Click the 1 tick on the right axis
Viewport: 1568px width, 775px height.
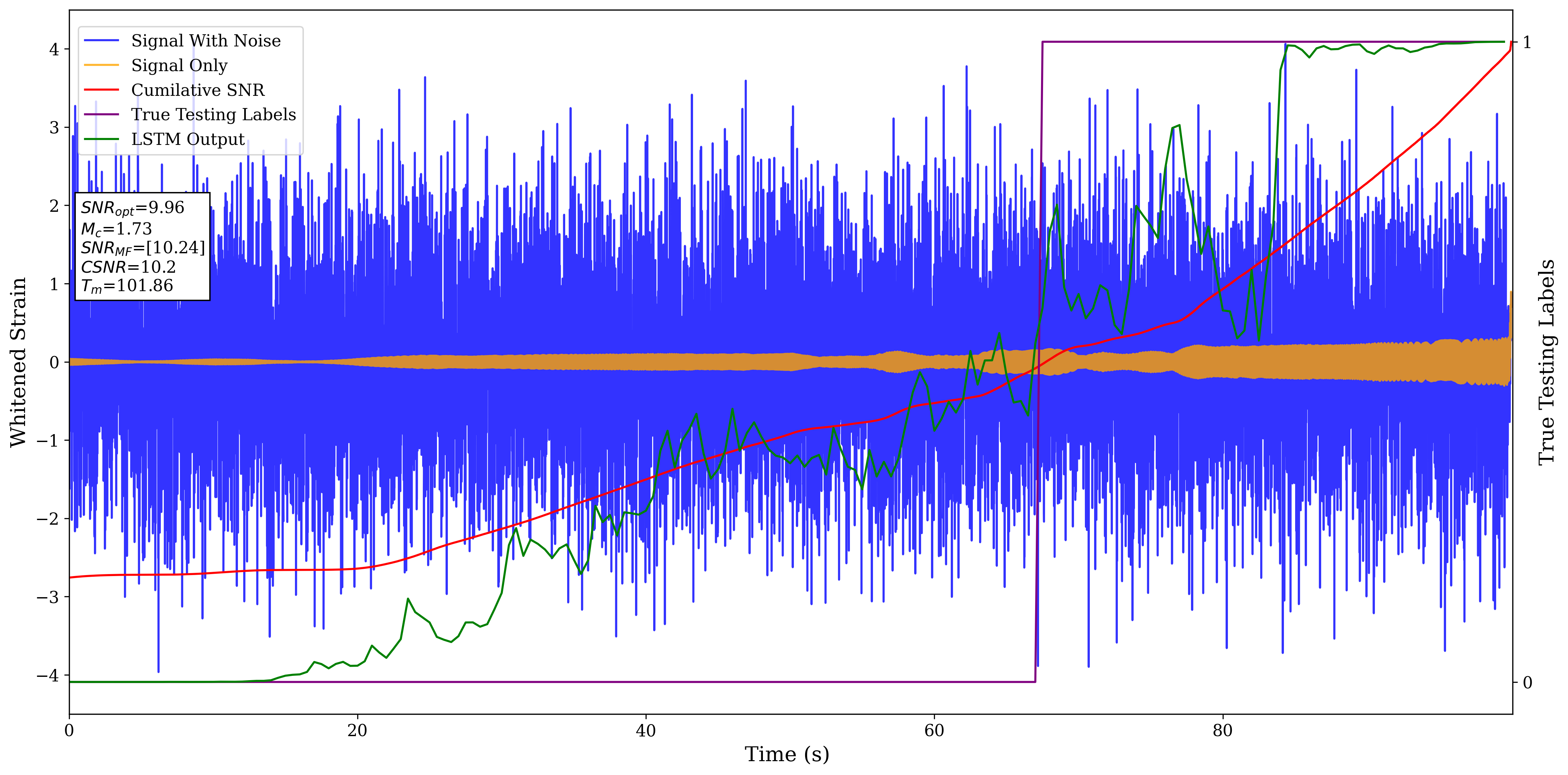[x=1527, y=42]
